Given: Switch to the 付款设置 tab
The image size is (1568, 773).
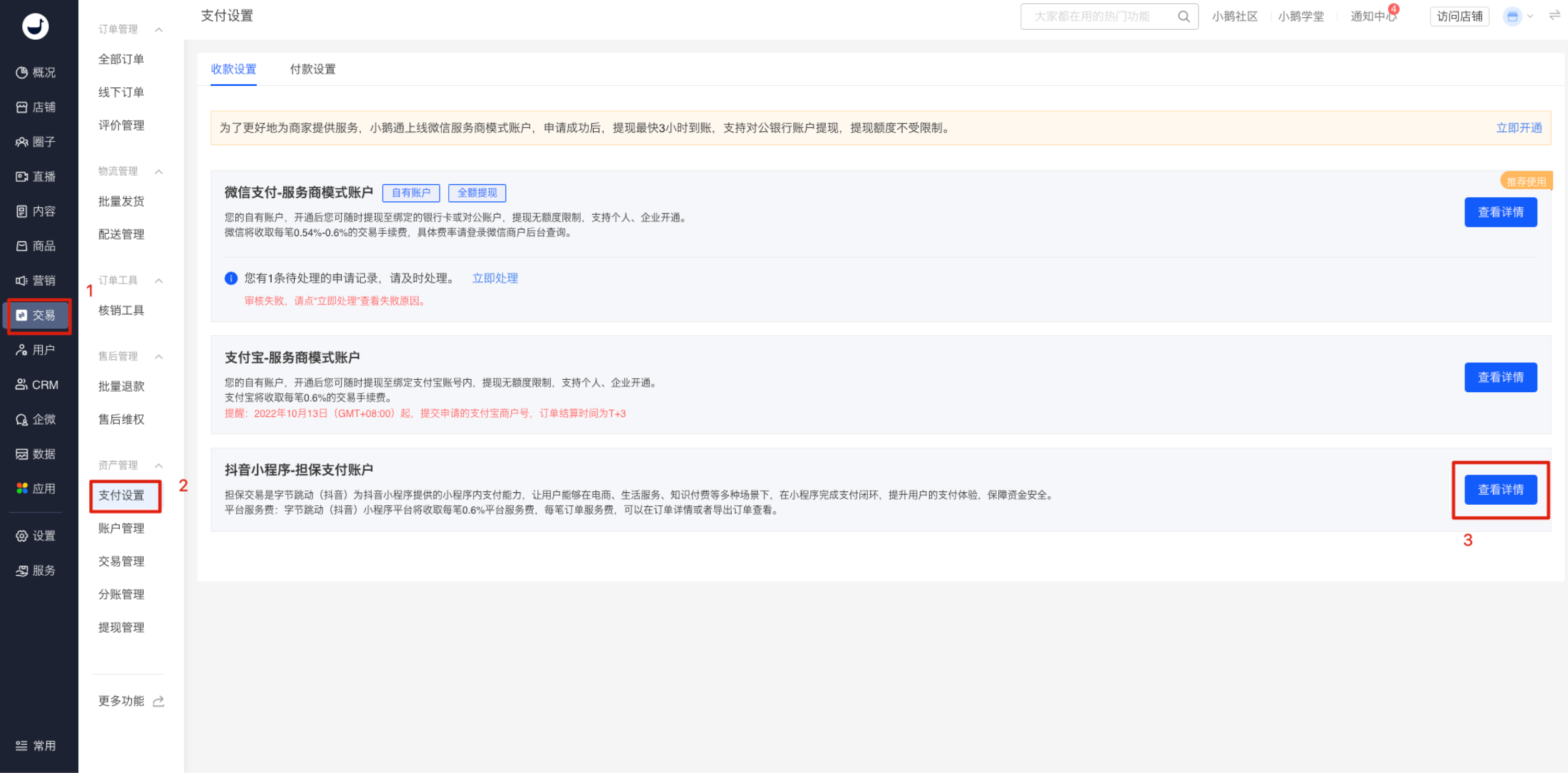Looking at the screenshot, I should coord(313,70).
